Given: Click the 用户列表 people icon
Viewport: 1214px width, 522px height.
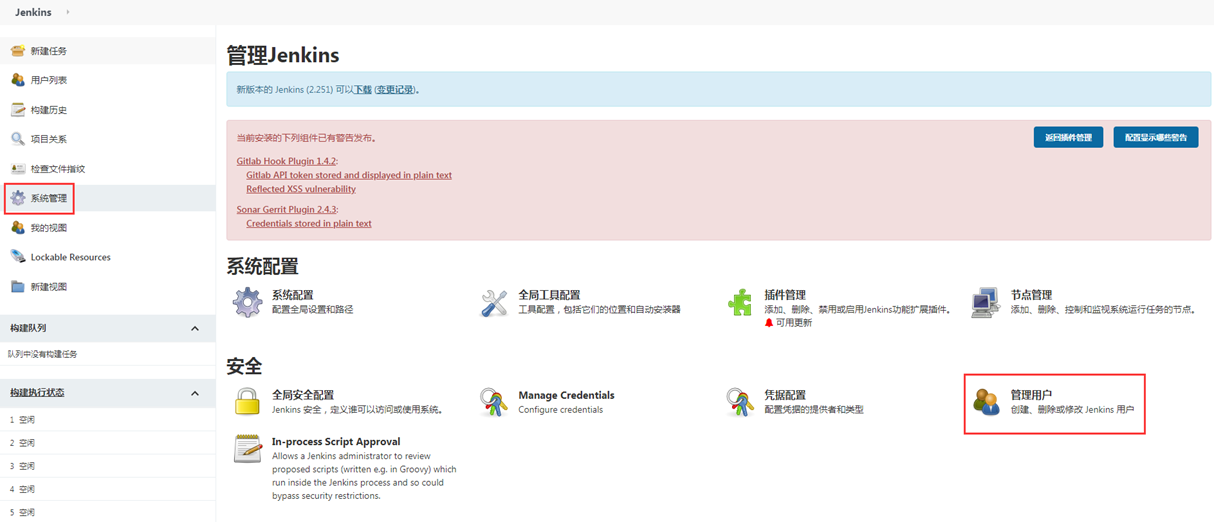Looking at the screenshot, I should [x=18, y=80].
